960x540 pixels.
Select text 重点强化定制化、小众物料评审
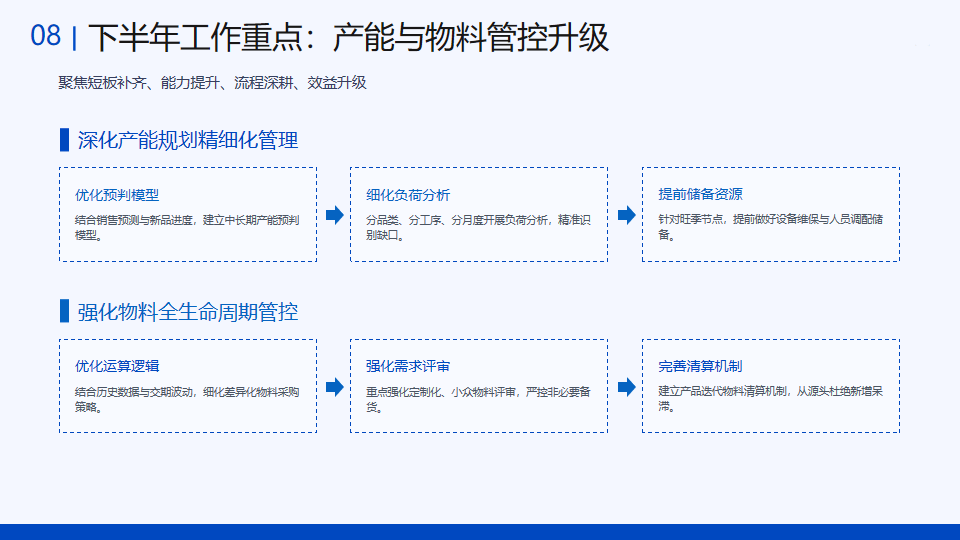tap(441, 392)
